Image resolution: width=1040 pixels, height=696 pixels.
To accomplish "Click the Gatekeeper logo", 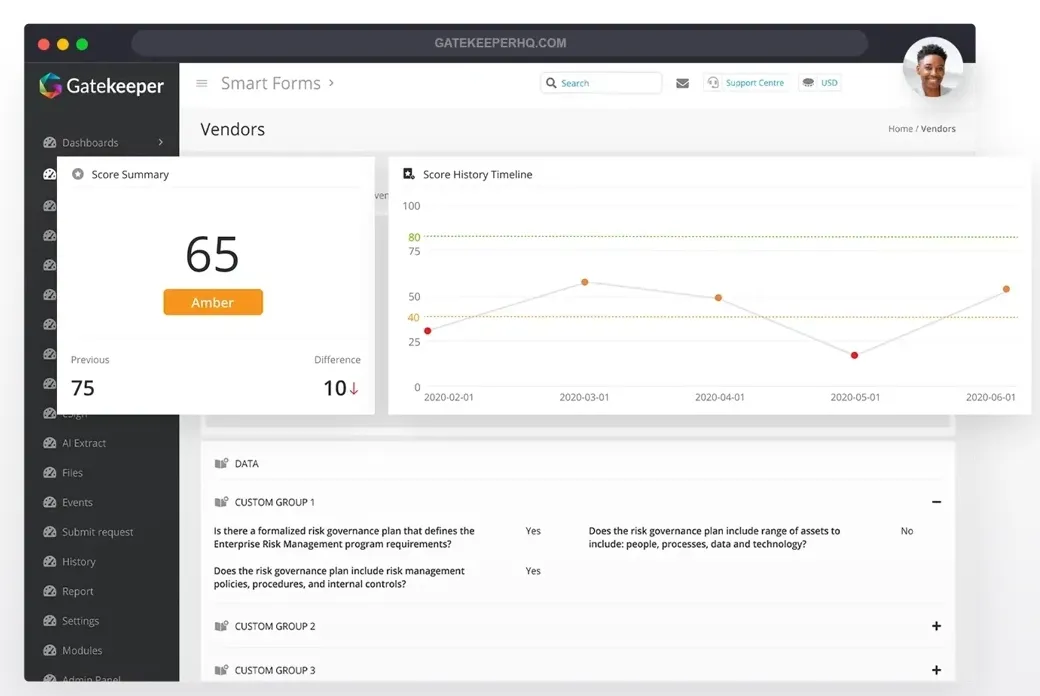I will tap(102, 86).
